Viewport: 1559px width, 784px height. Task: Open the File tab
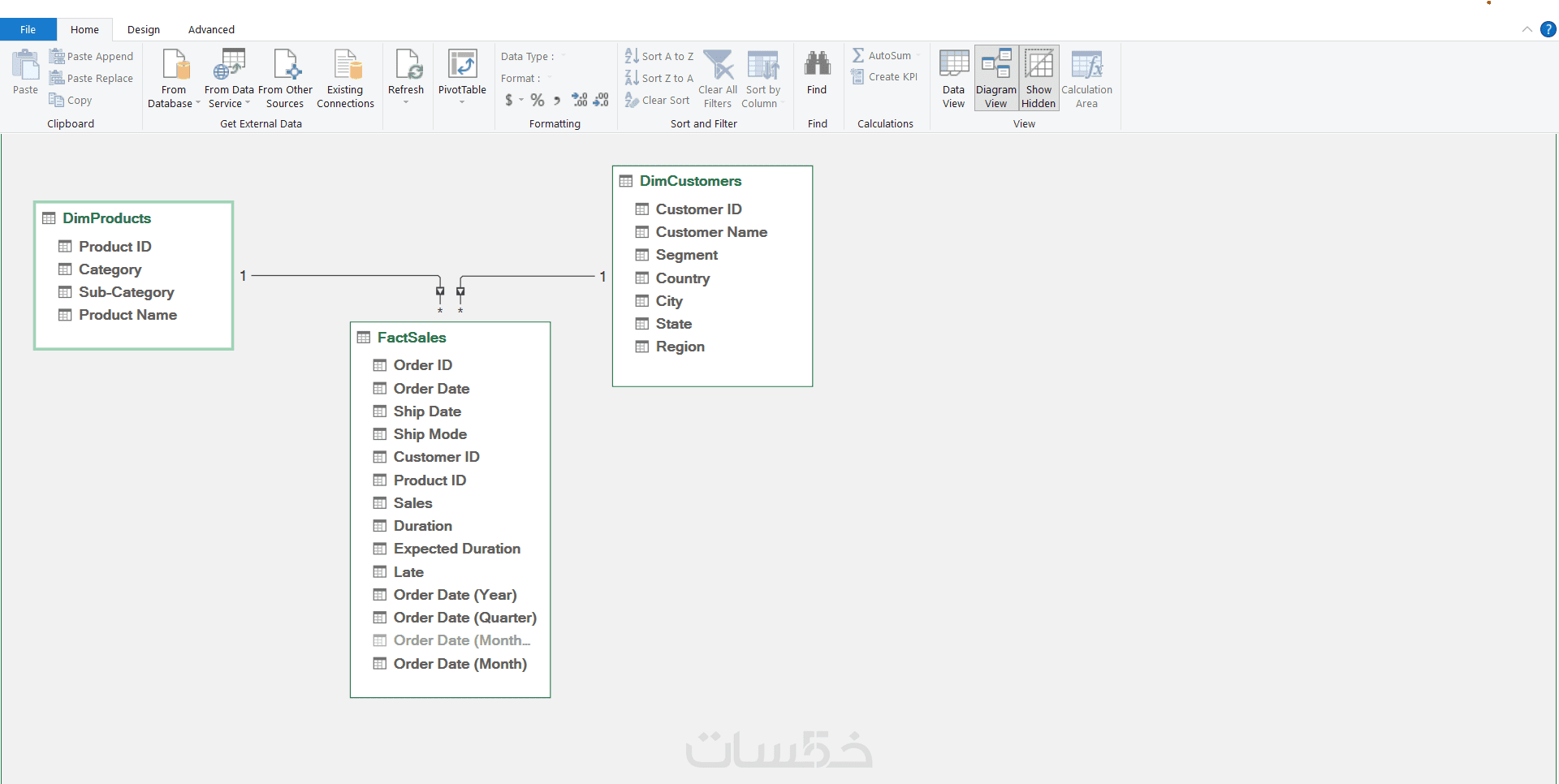click(28, 29)
